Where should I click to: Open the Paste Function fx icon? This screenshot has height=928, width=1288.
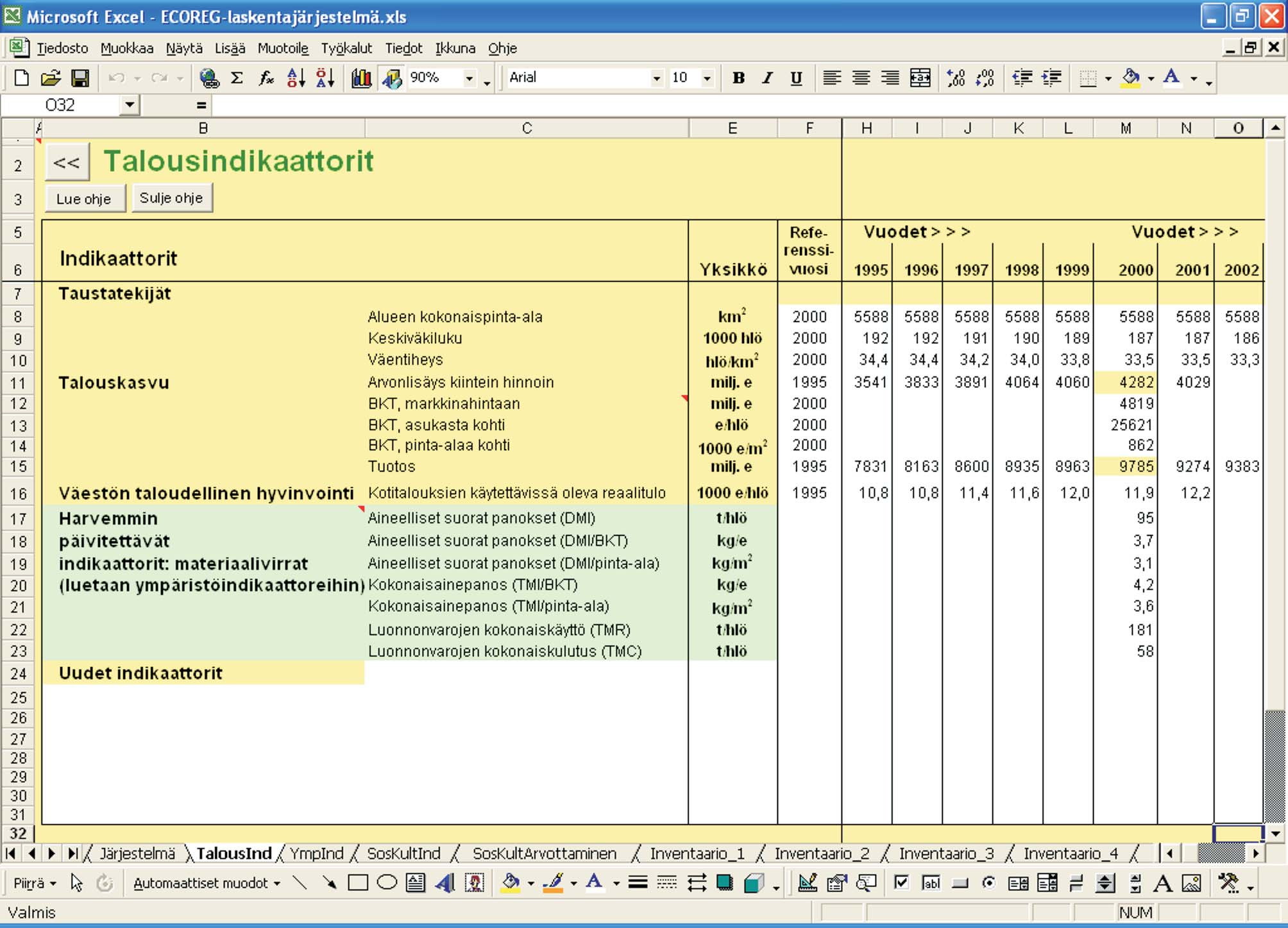(266, 78)
